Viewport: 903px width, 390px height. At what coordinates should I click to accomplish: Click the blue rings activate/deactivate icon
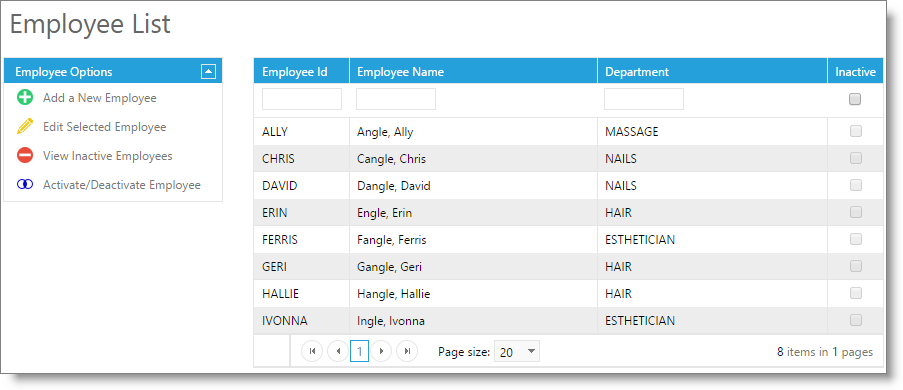coord(25,184)
